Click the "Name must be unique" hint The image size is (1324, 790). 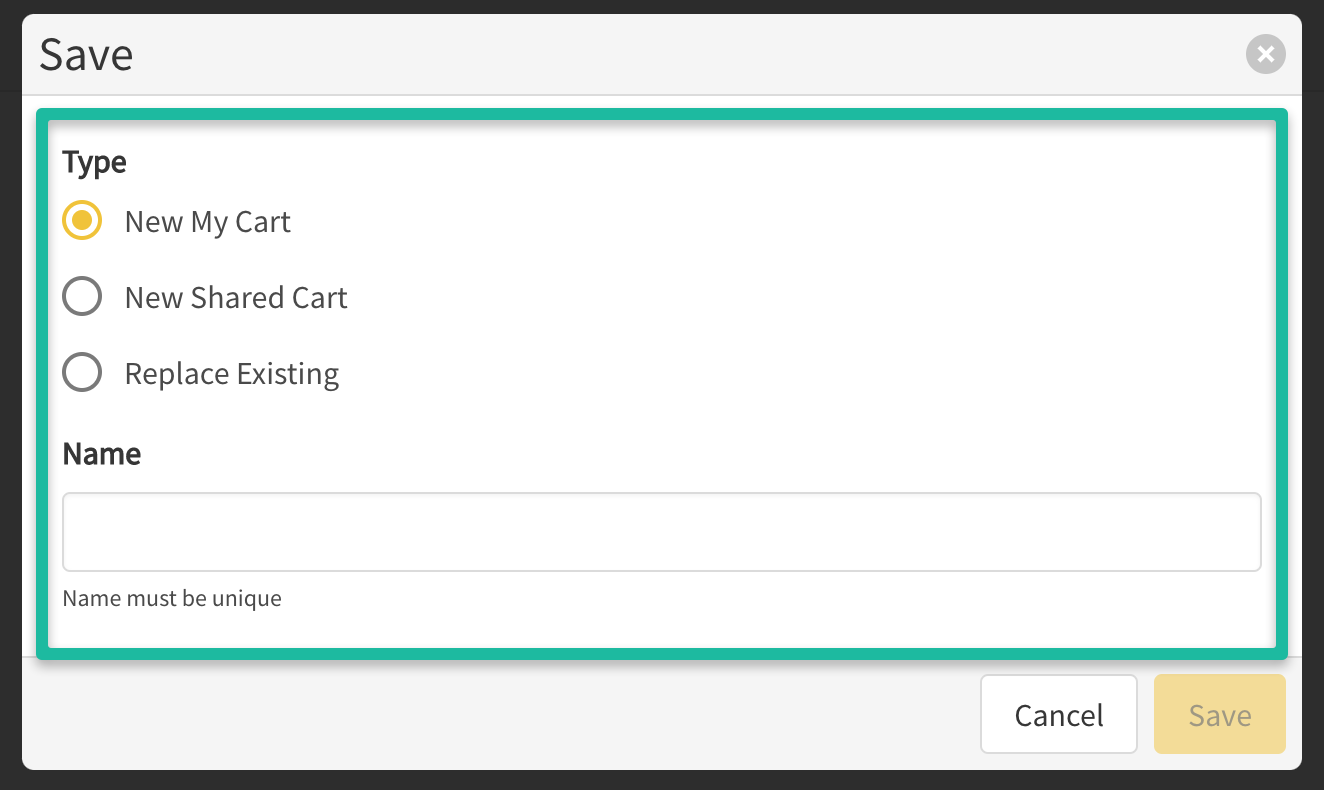coord(172,599)
